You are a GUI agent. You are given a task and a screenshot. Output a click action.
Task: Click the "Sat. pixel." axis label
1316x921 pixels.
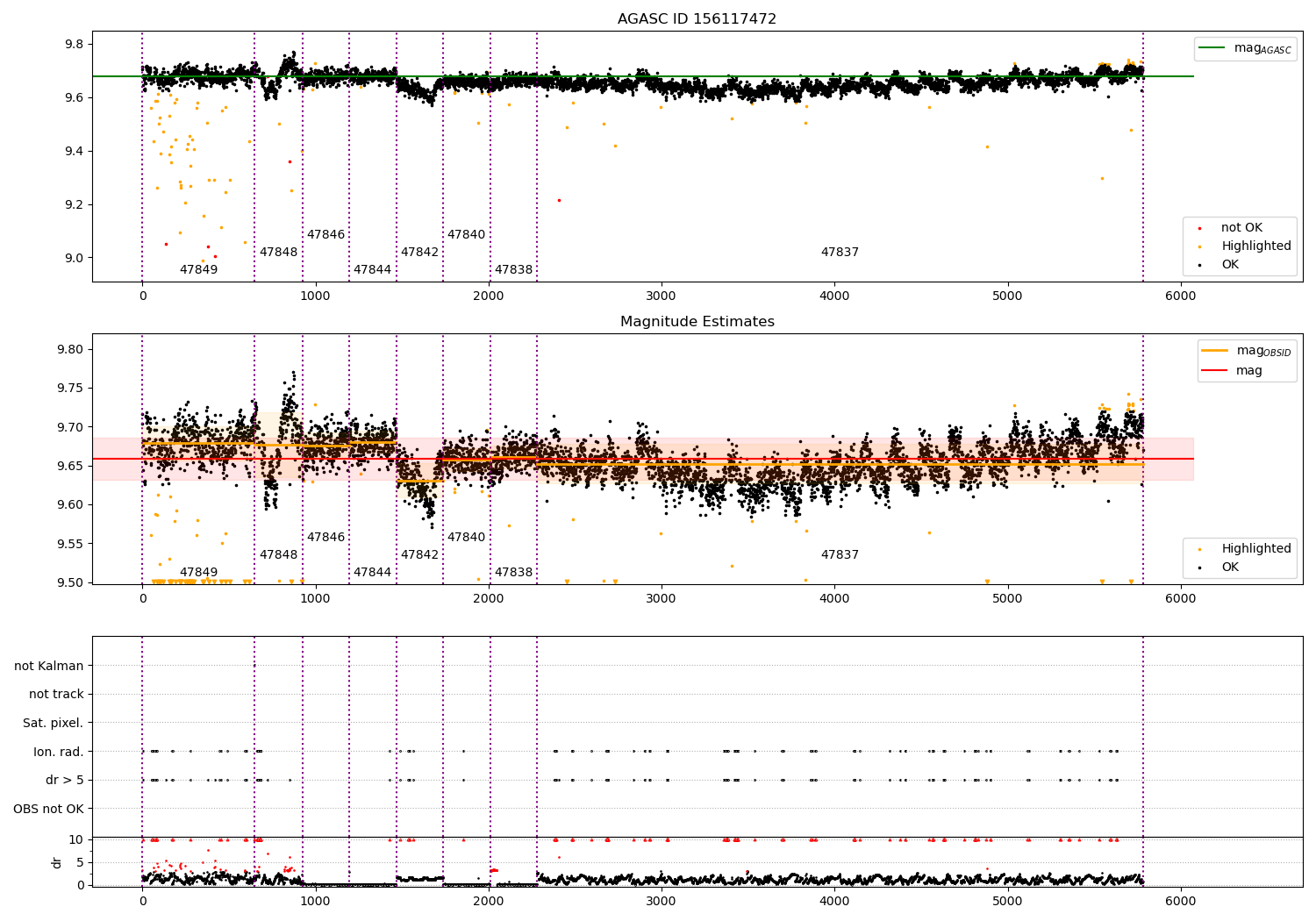click(53, 724)
